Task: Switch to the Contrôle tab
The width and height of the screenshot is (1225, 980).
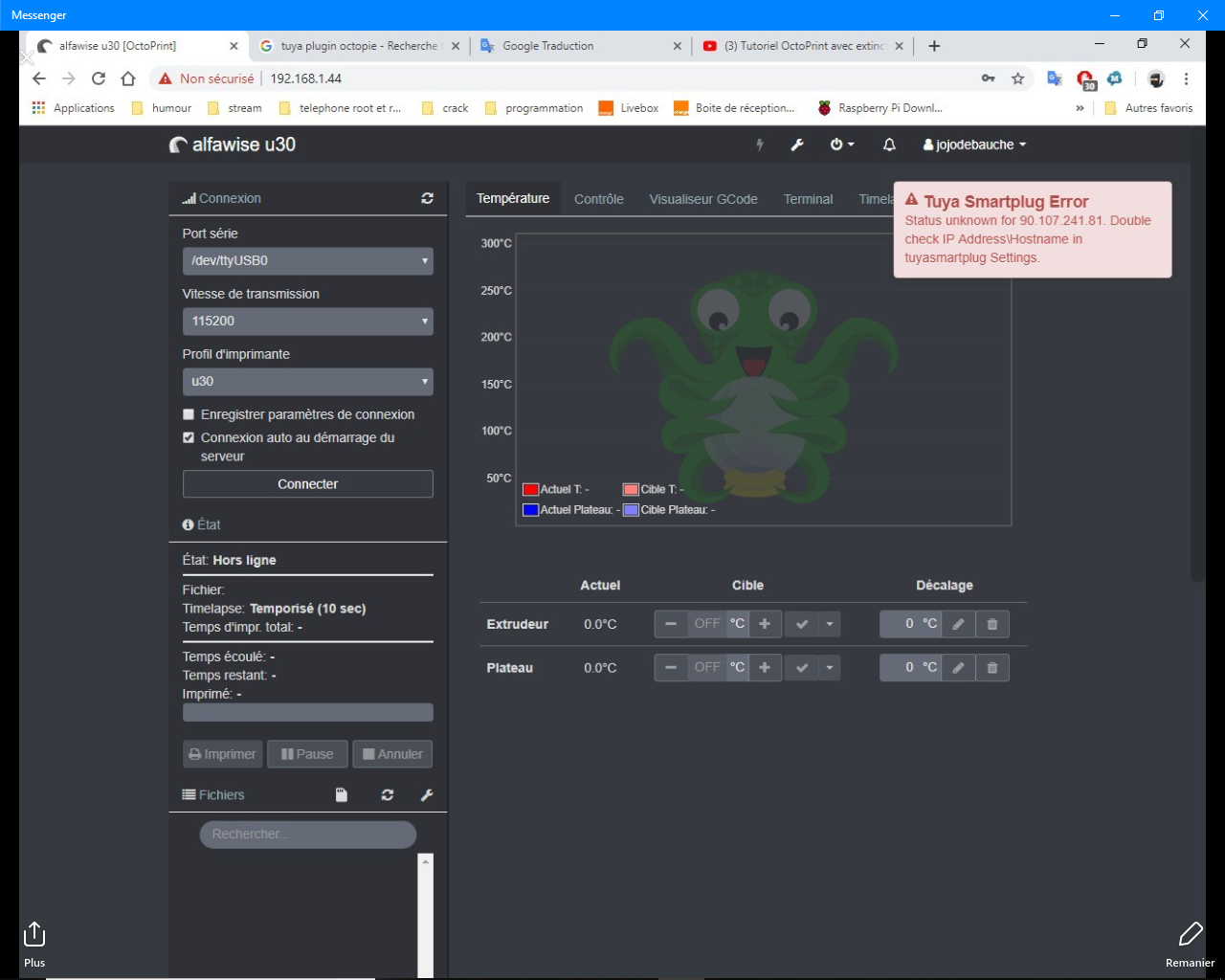Action: 599,199
